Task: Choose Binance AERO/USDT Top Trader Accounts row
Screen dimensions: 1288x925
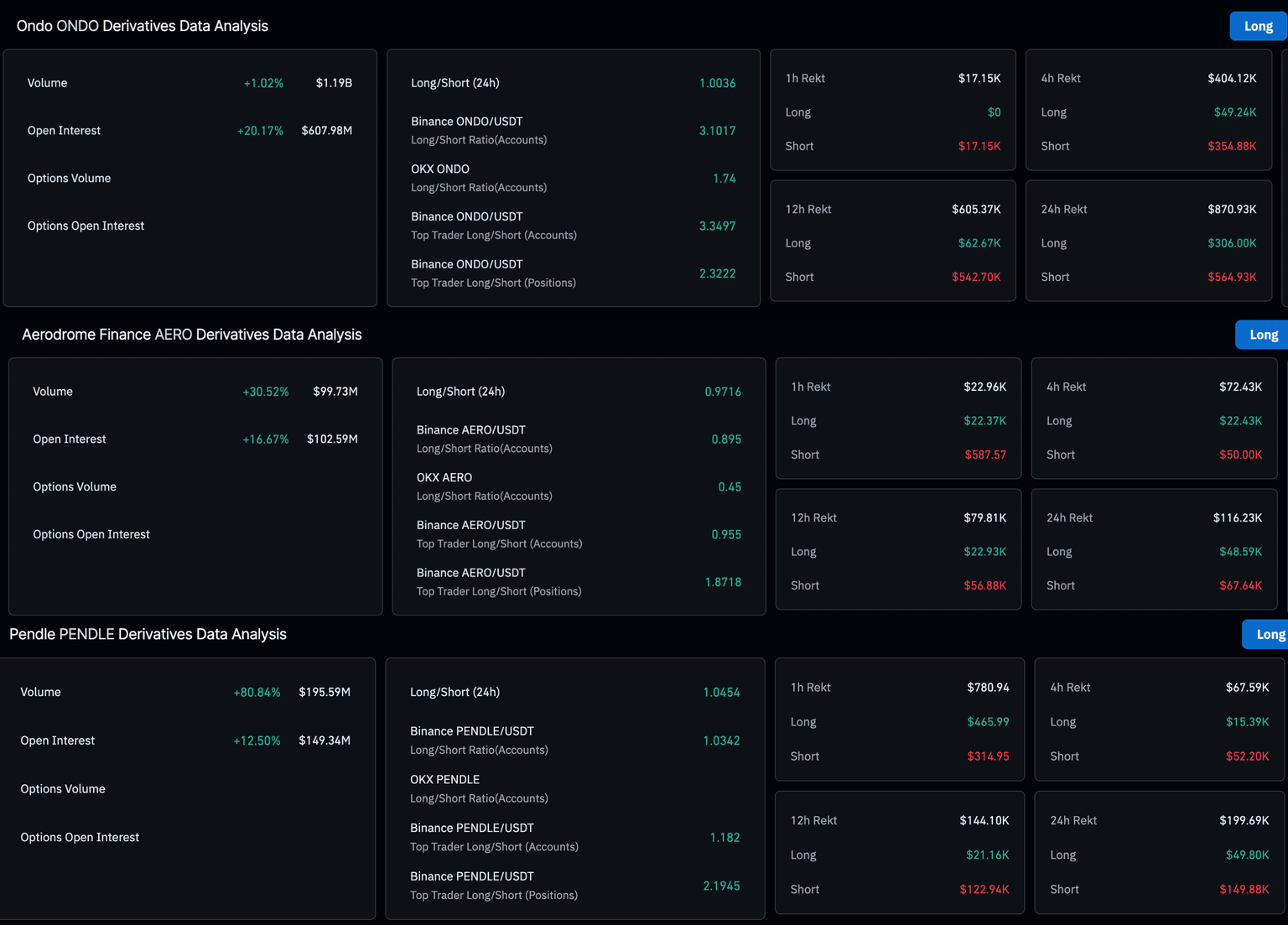Action: pyautogui.click(x=578, y=534)
